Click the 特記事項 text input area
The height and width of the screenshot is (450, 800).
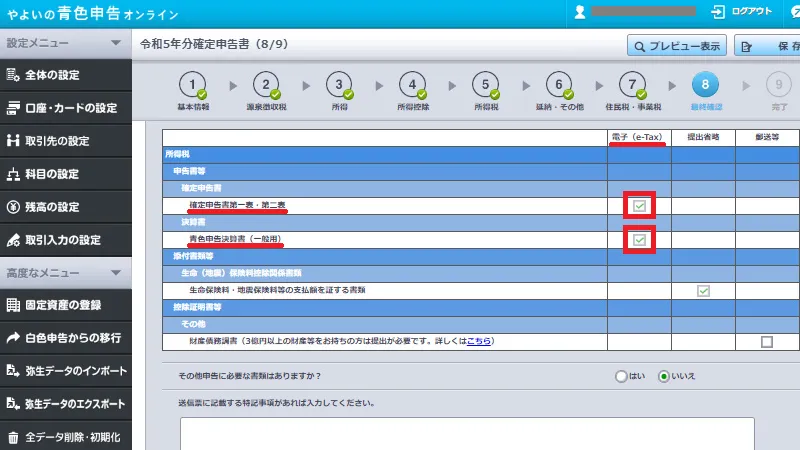coord(467,434)
